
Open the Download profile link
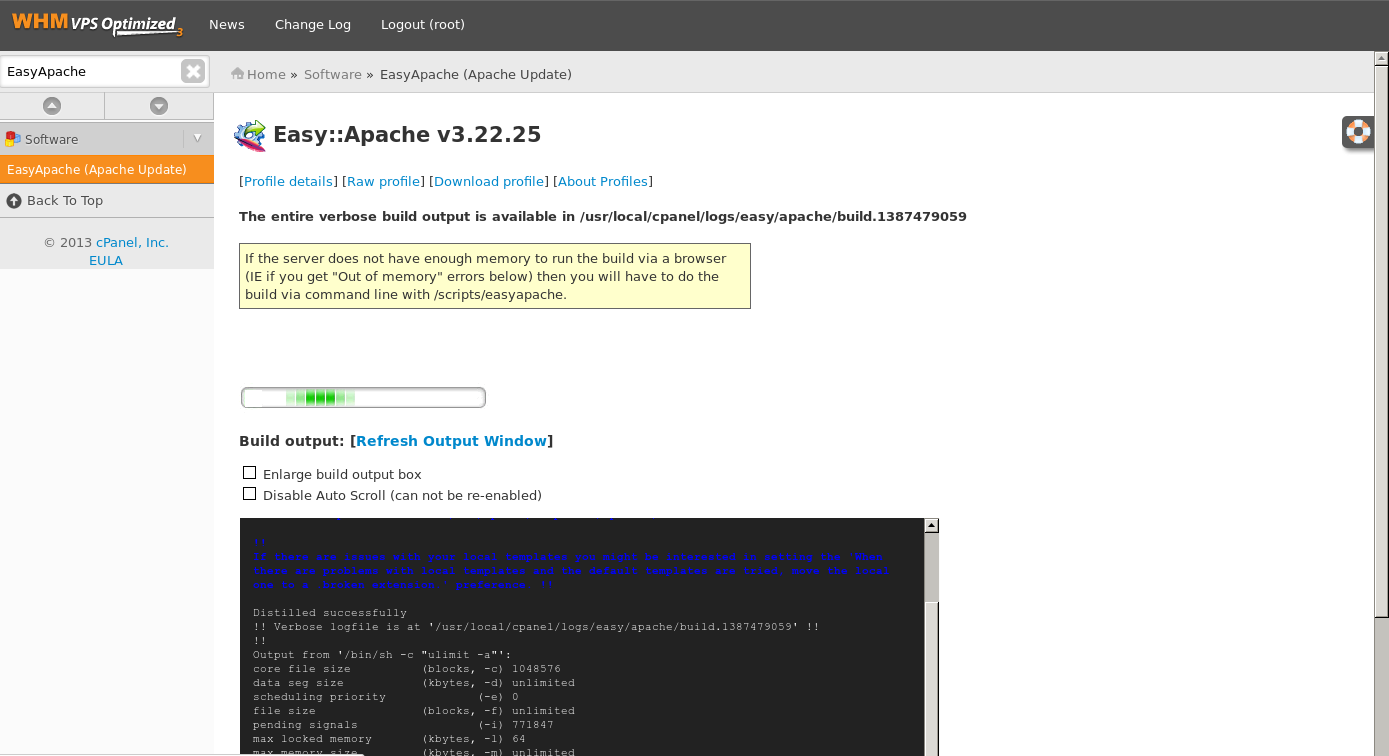(490, 182)
